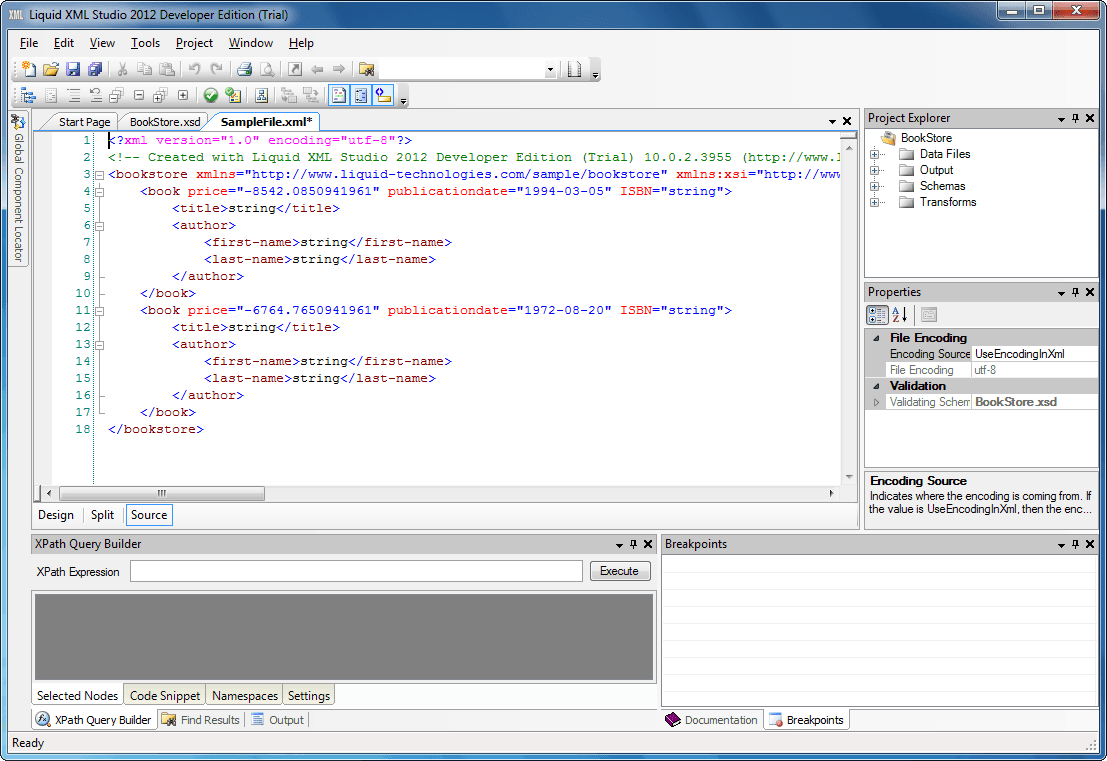Click the Navigate Forward arrow icon
1107x761 pixels.
tap(339, 69)
